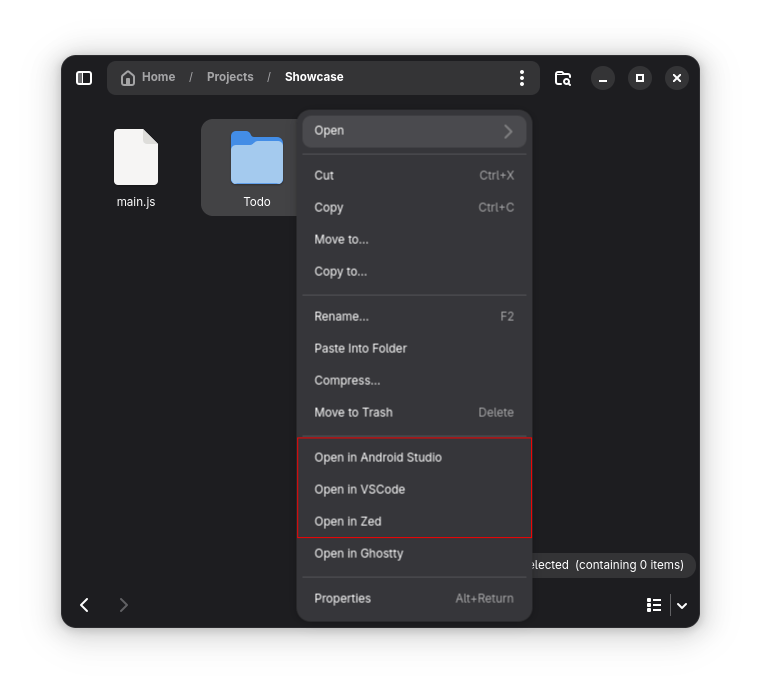The image size is (761, 695).
Task: Select the Todo folder icon
Action: 257,158
